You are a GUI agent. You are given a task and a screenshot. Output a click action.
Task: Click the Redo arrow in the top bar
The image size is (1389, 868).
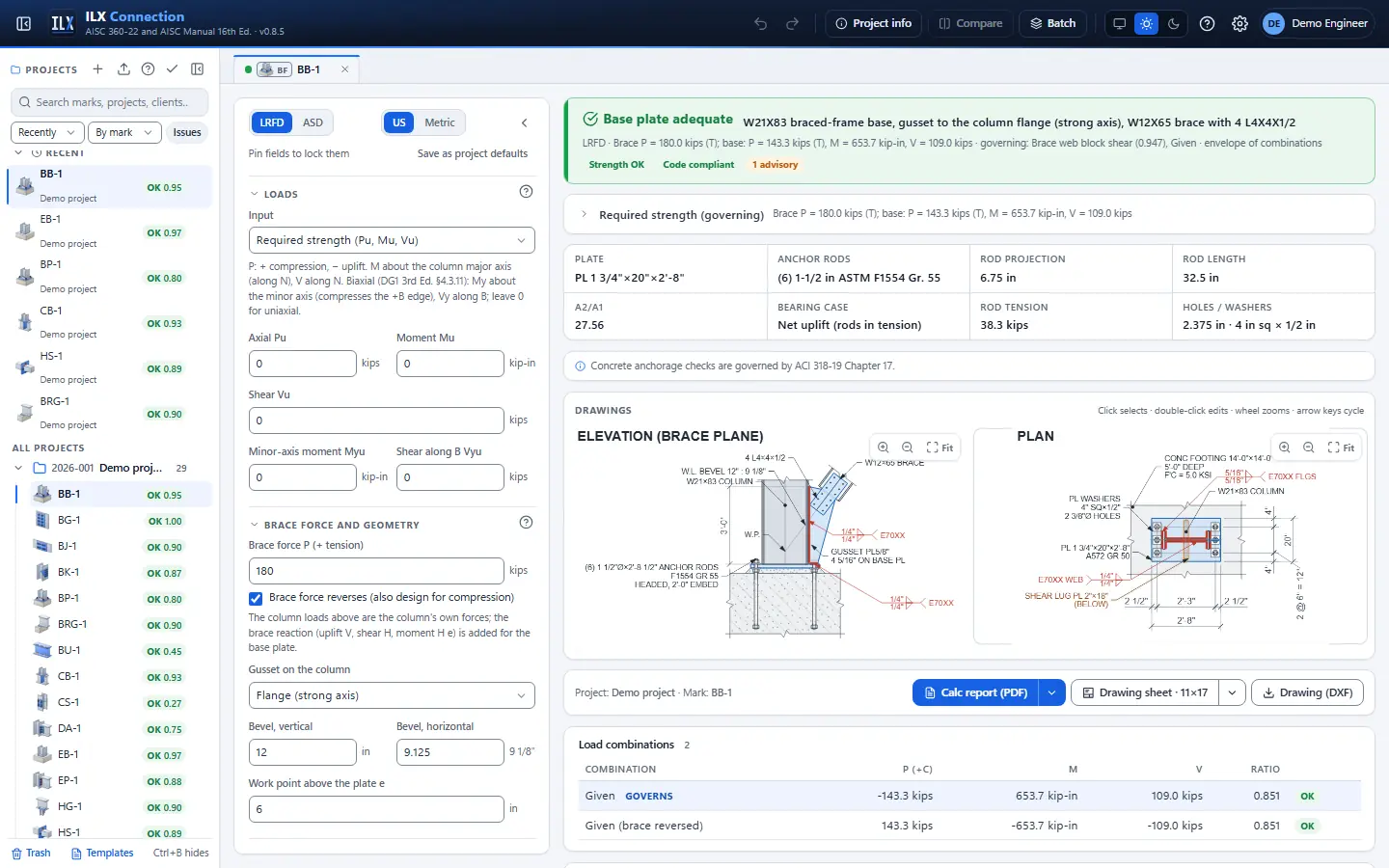point(792,23)
